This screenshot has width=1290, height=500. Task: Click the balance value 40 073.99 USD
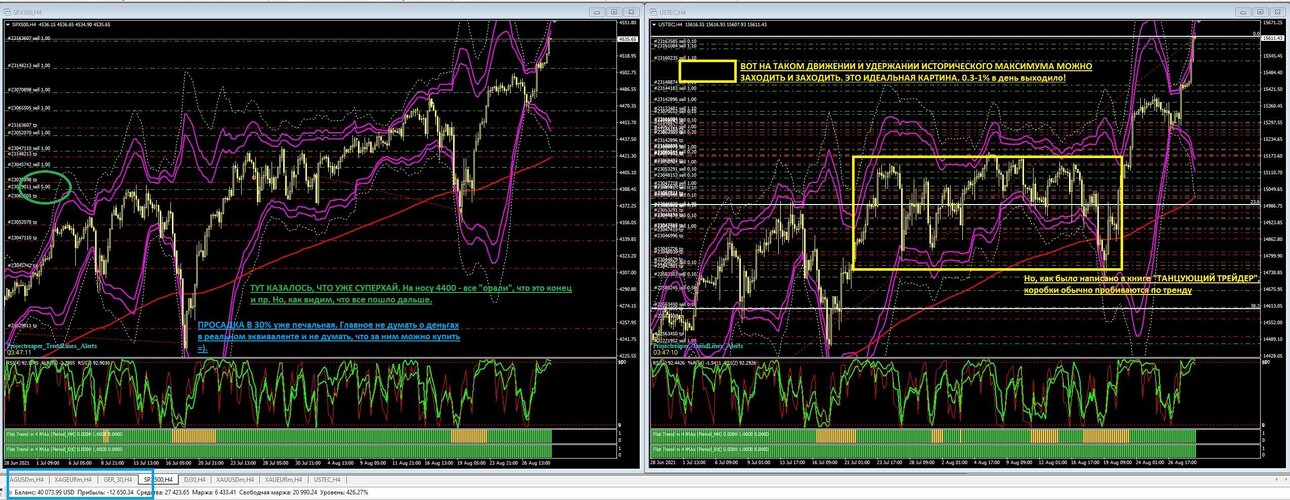click(x=57, y=493)
